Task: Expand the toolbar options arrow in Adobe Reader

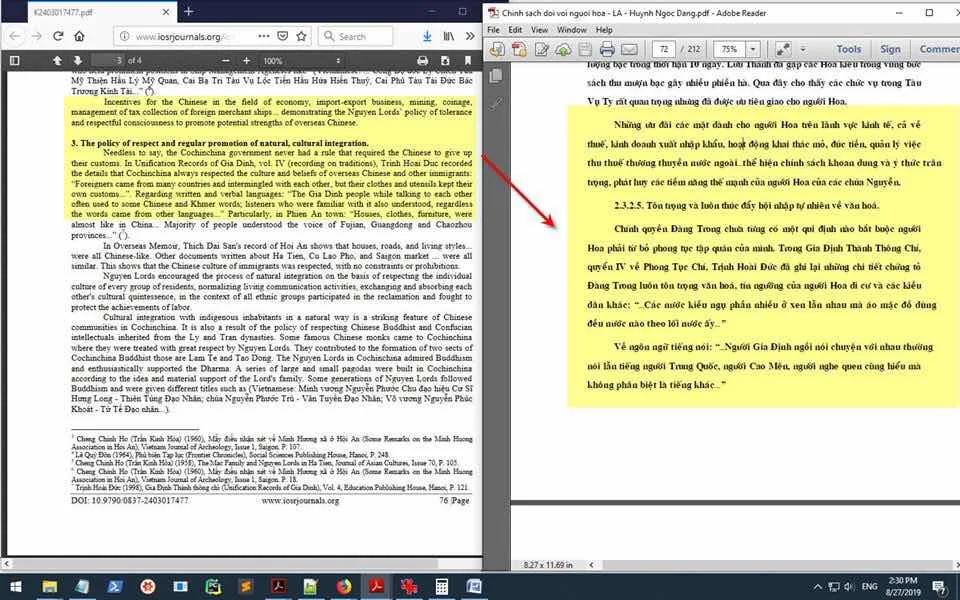Action: pyautogui.click(x=803, y=49)
